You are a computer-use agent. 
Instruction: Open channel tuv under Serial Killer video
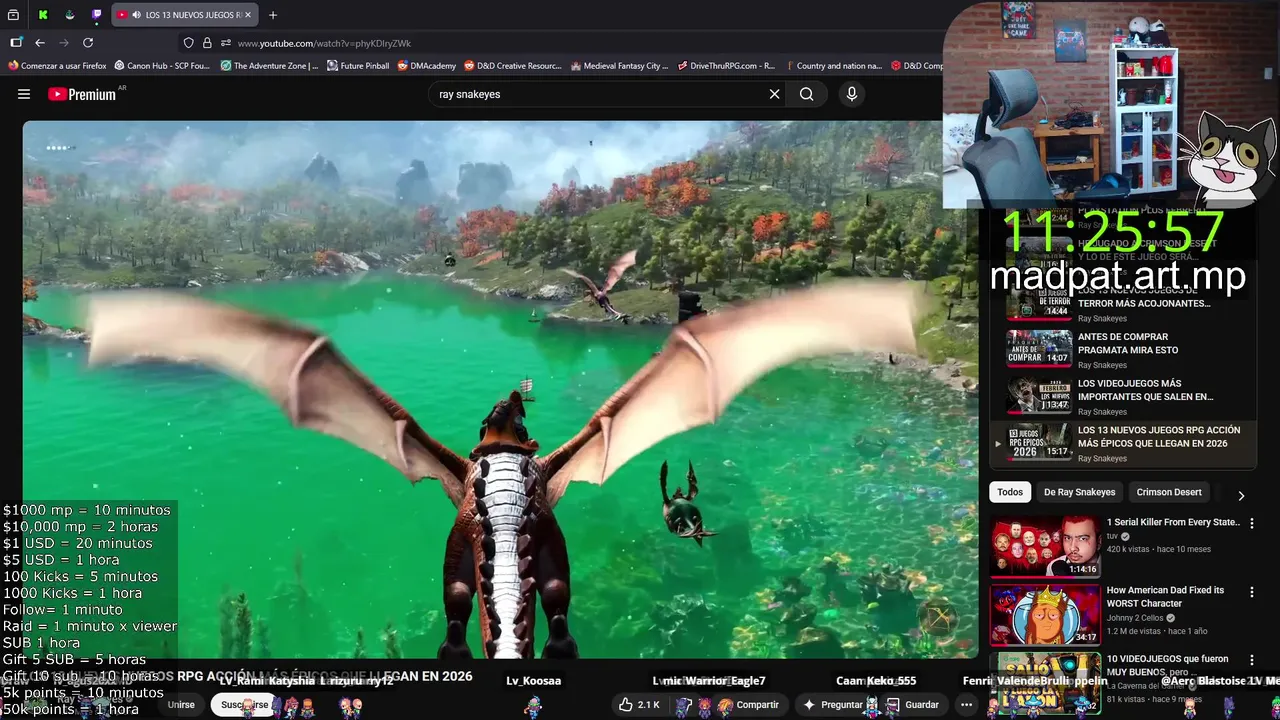(1112, 536)
